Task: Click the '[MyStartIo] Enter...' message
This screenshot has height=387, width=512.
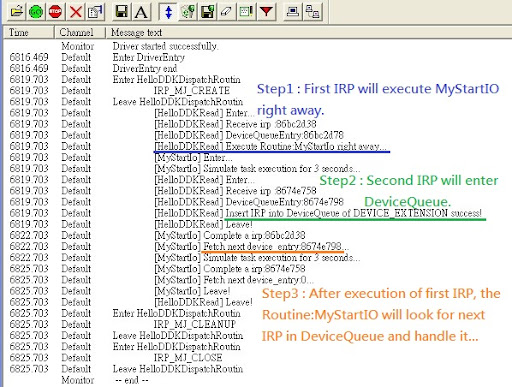Action: 194,157
